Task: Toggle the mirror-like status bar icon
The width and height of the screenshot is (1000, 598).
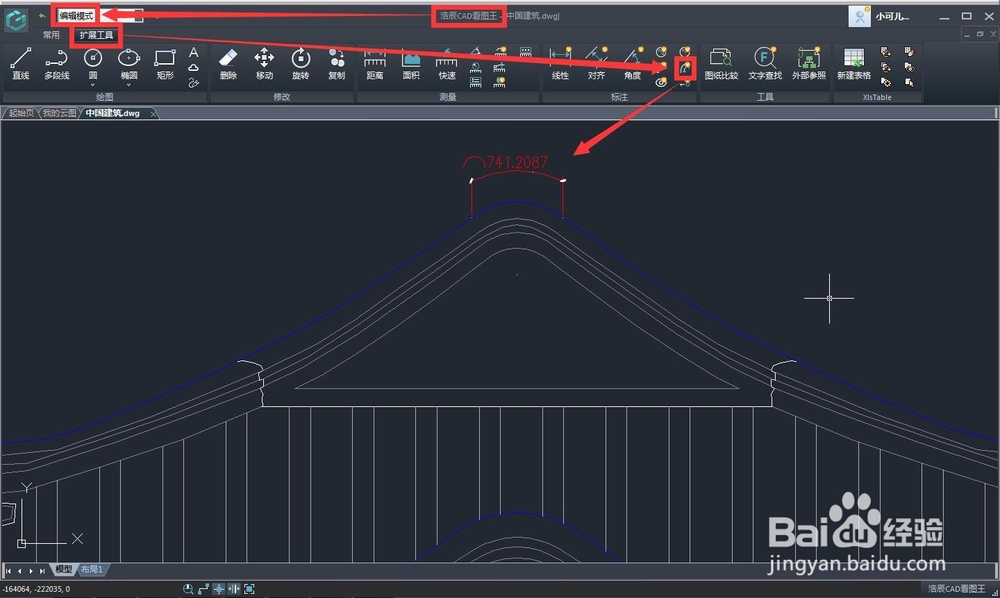Action: click(234, 589)
